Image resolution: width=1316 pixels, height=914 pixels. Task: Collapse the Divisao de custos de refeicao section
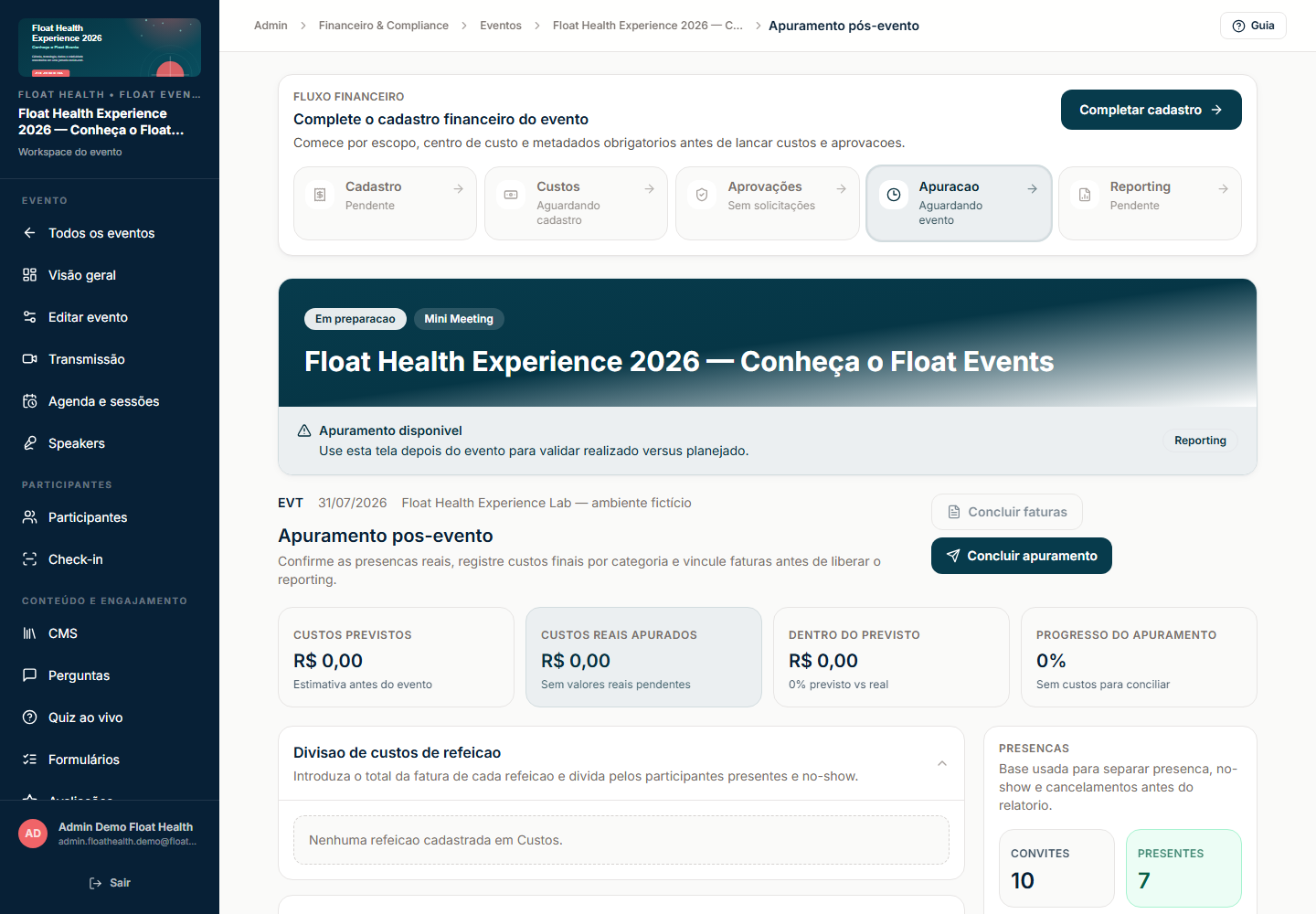pyautogui.click(x=942, y=763)
